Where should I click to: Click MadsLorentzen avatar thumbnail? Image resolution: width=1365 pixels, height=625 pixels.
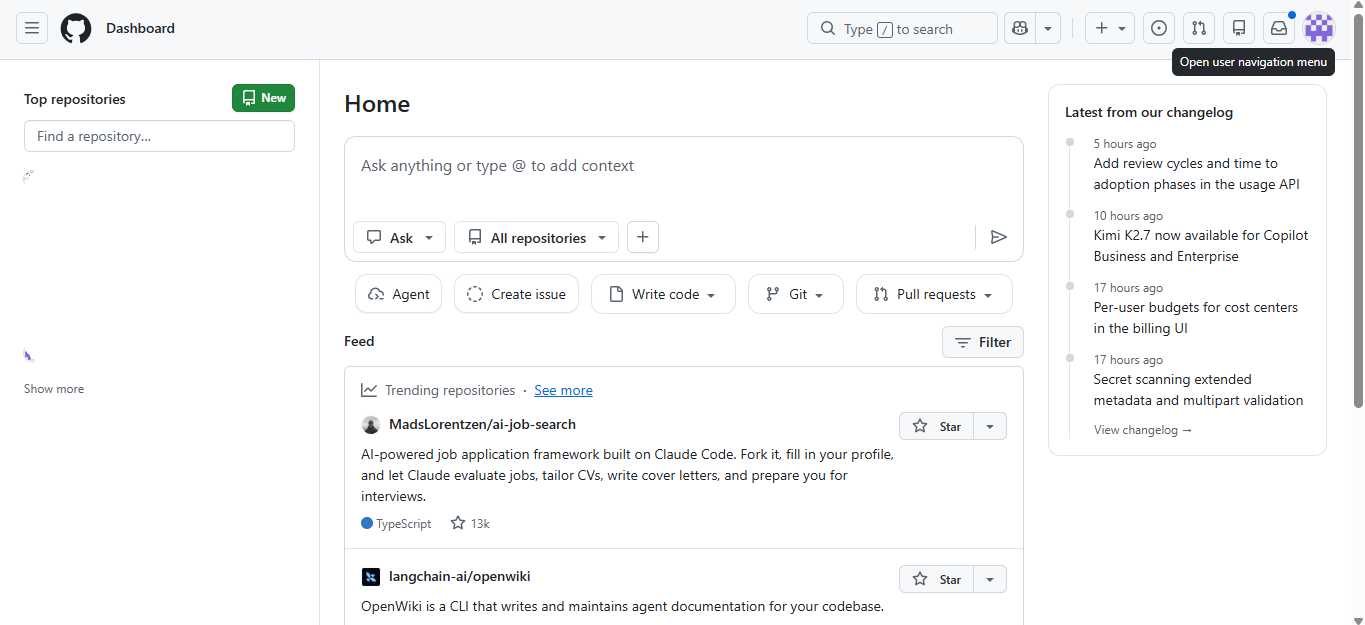pyautogui.click(x=371, y=425)
